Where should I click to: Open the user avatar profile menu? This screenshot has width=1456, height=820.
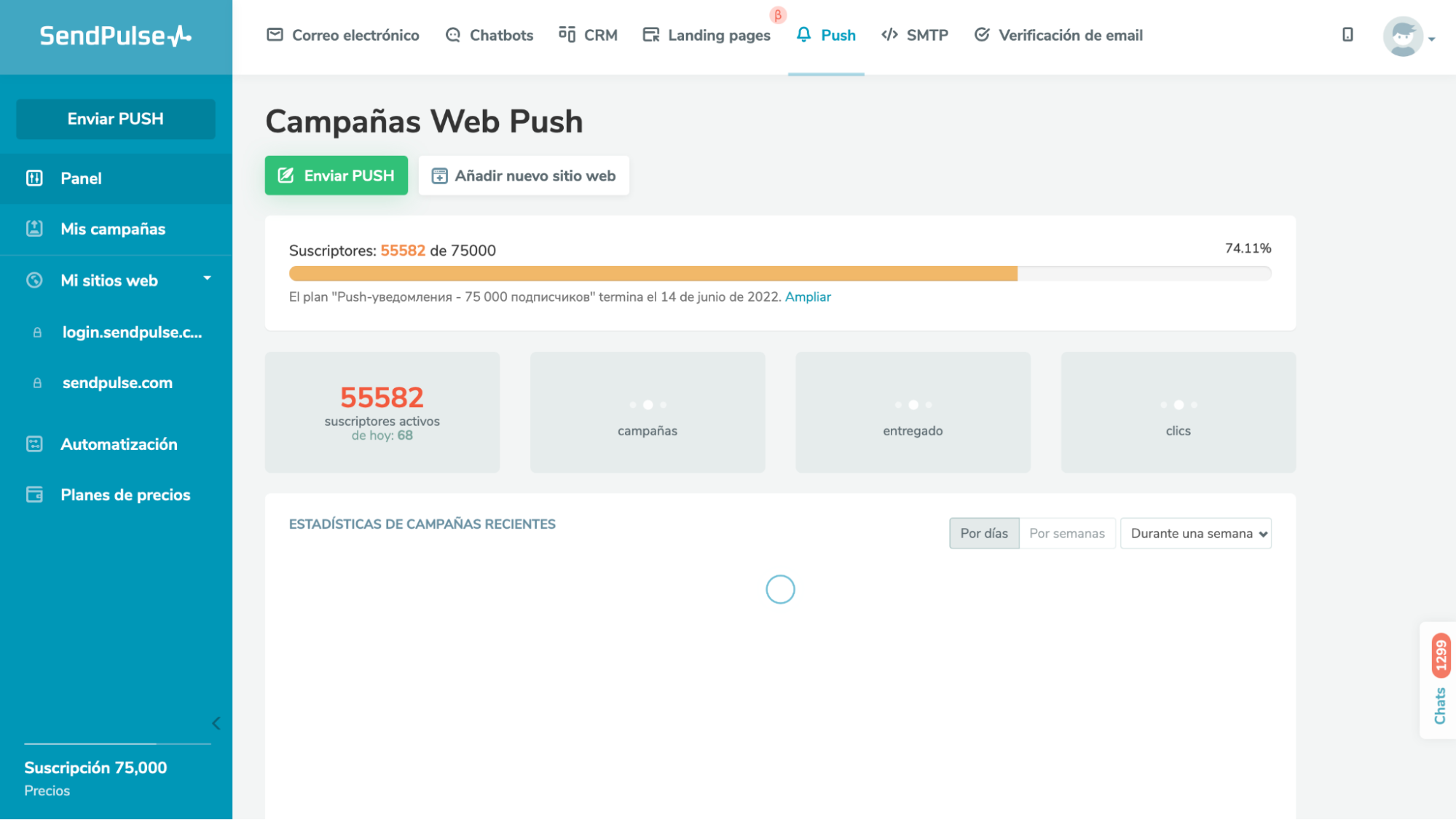1403,36
